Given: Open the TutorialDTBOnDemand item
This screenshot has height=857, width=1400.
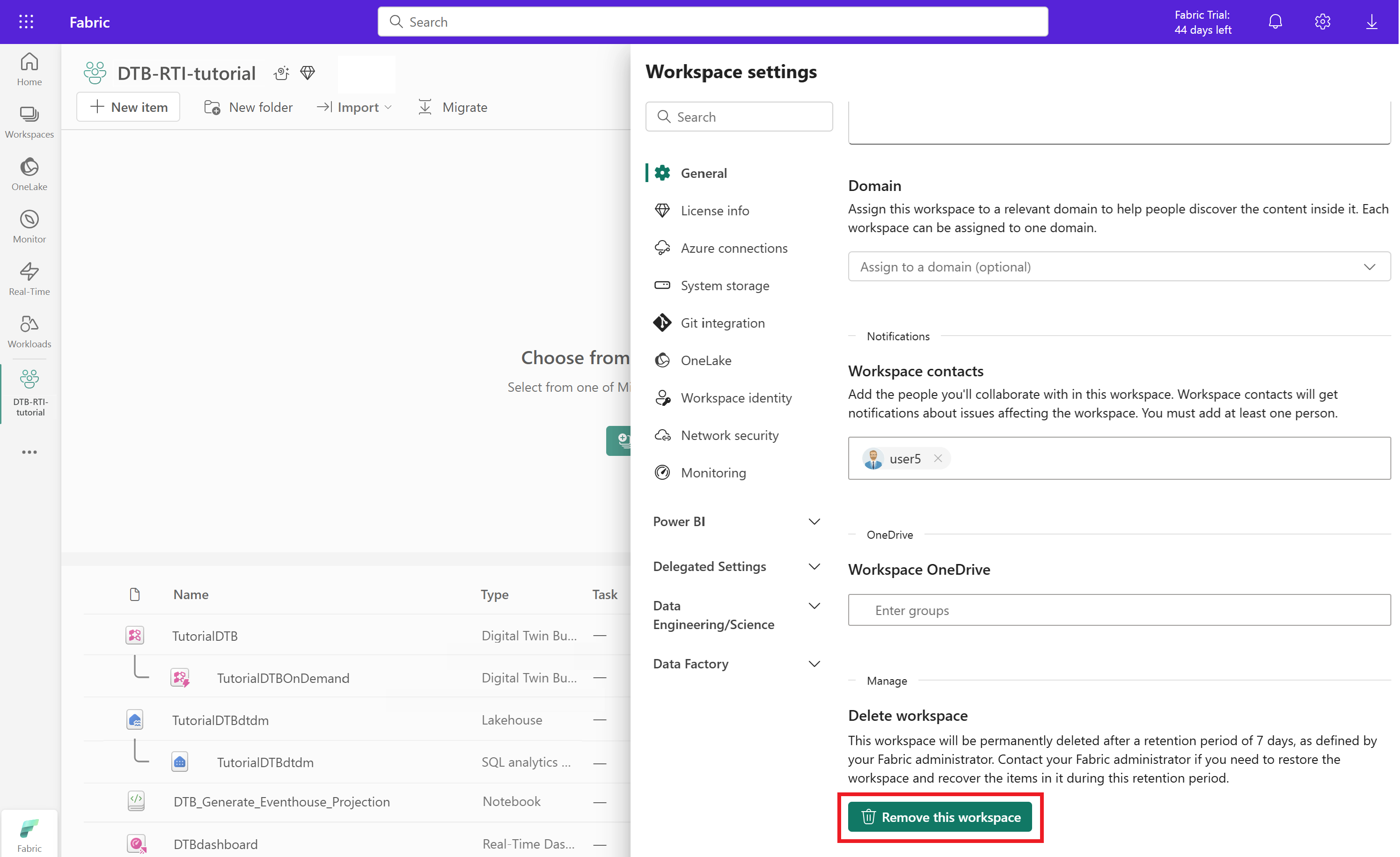Looking at the screenshot, I should (x=283, y=677).
